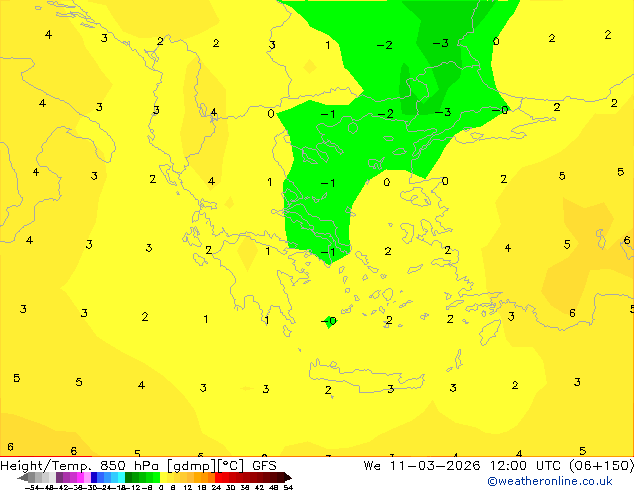Click the '-6' color scale label
Image resolution: width=634 pixels, height=490 pixels.
(x=147, y=488)
